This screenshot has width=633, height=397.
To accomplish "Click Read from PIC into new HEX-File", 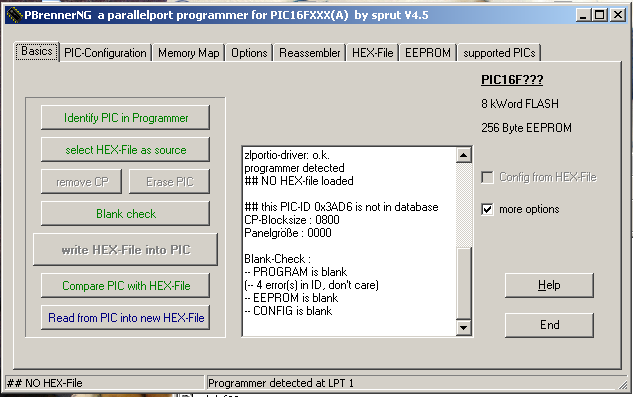I will click(x=126, y=318).
